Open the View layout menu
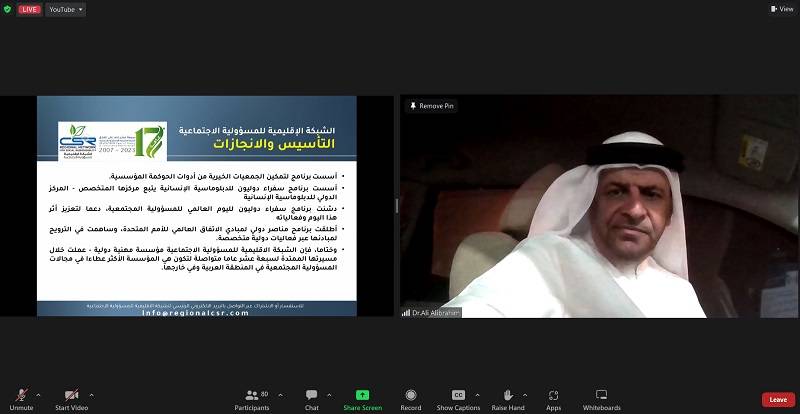The image size is (800, 414). [x=781, y=9]
